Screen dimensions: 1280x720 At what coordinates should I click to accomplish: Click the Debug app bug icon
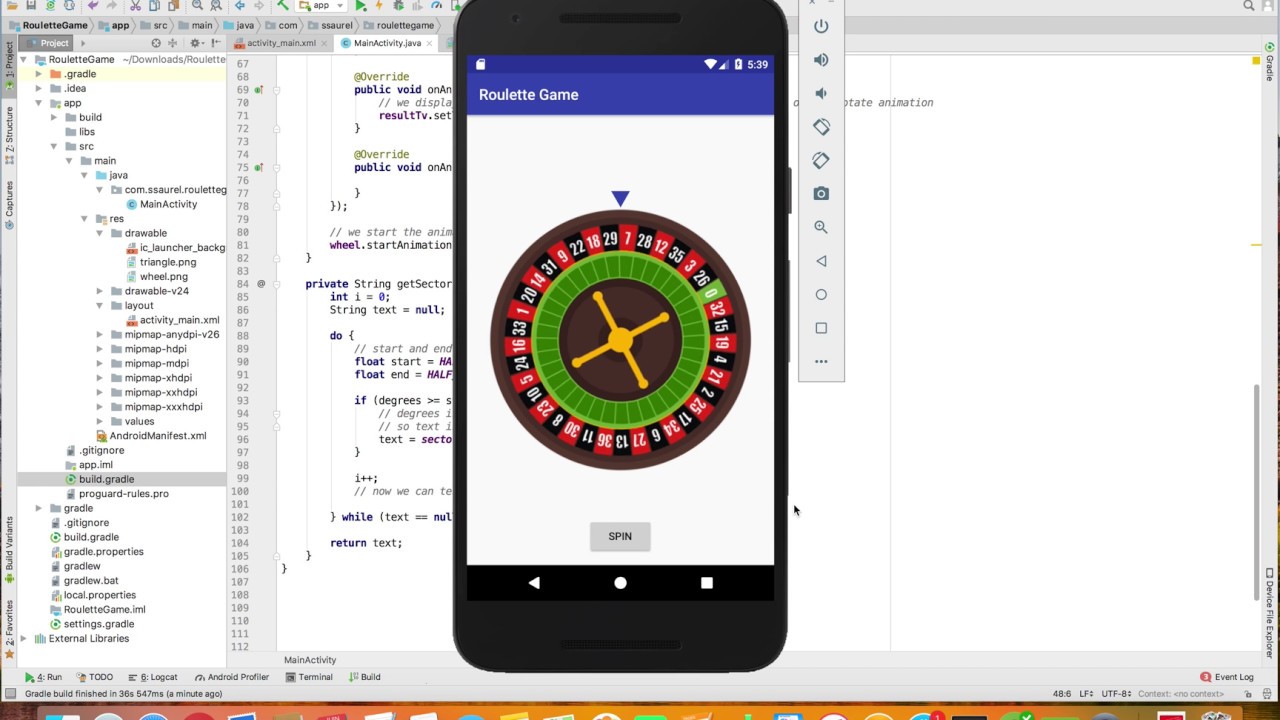tap(398, 6)
